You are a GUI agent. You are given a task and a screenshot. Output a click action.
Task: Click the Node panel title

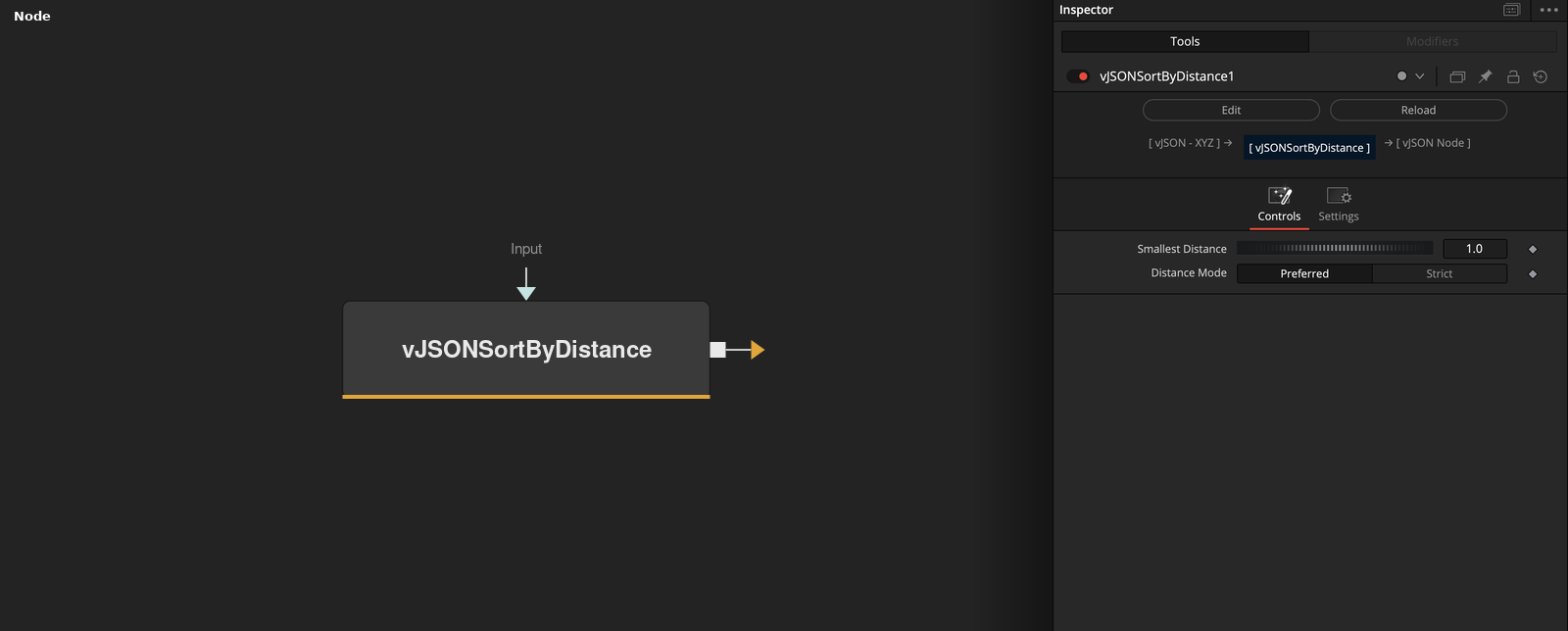(32, 16)
